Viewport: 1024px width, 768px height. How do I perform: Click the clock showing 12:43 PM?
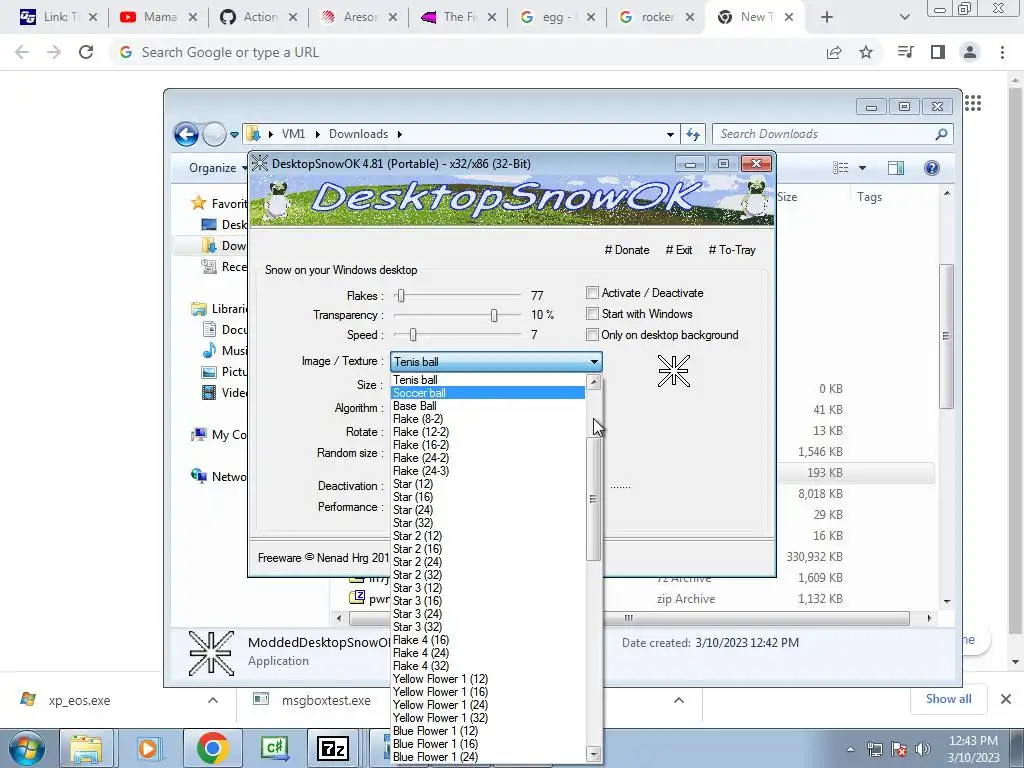click(x=973, y=741)
